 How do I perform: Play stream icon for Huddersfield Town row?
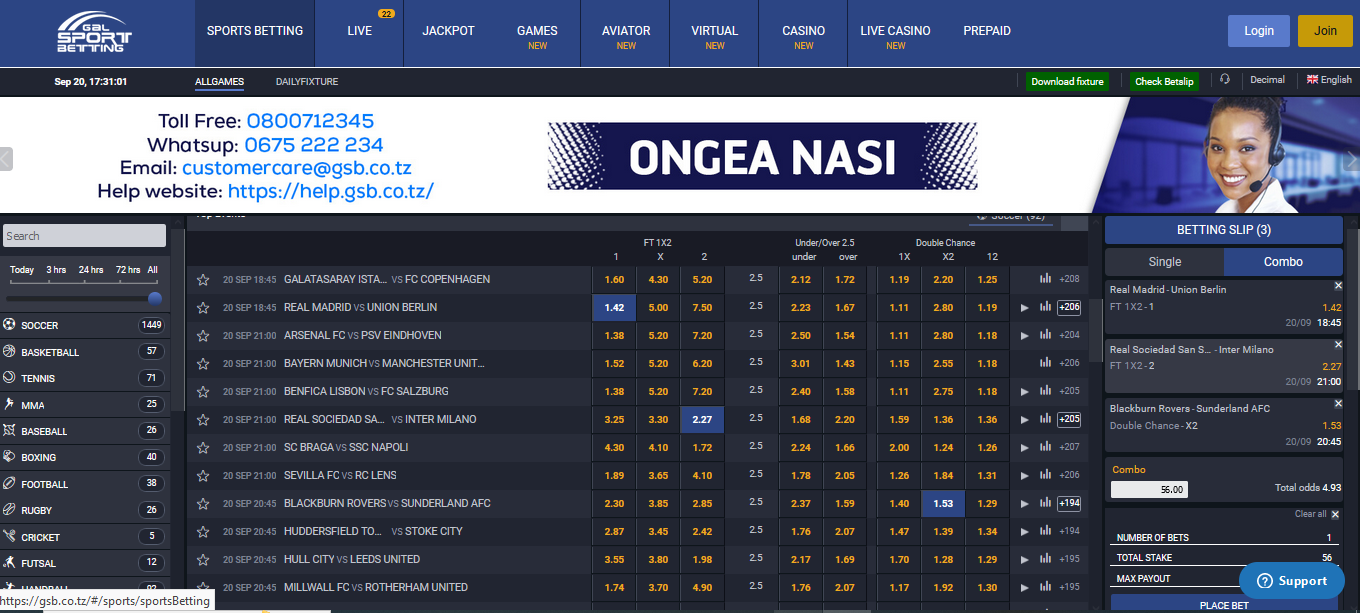[x=1024, y=532]
